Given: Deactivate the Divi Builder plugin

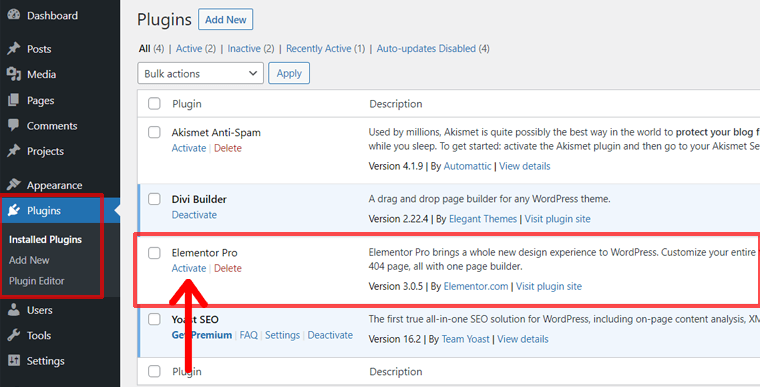Looking at the screenshot, I should [194, 215].
